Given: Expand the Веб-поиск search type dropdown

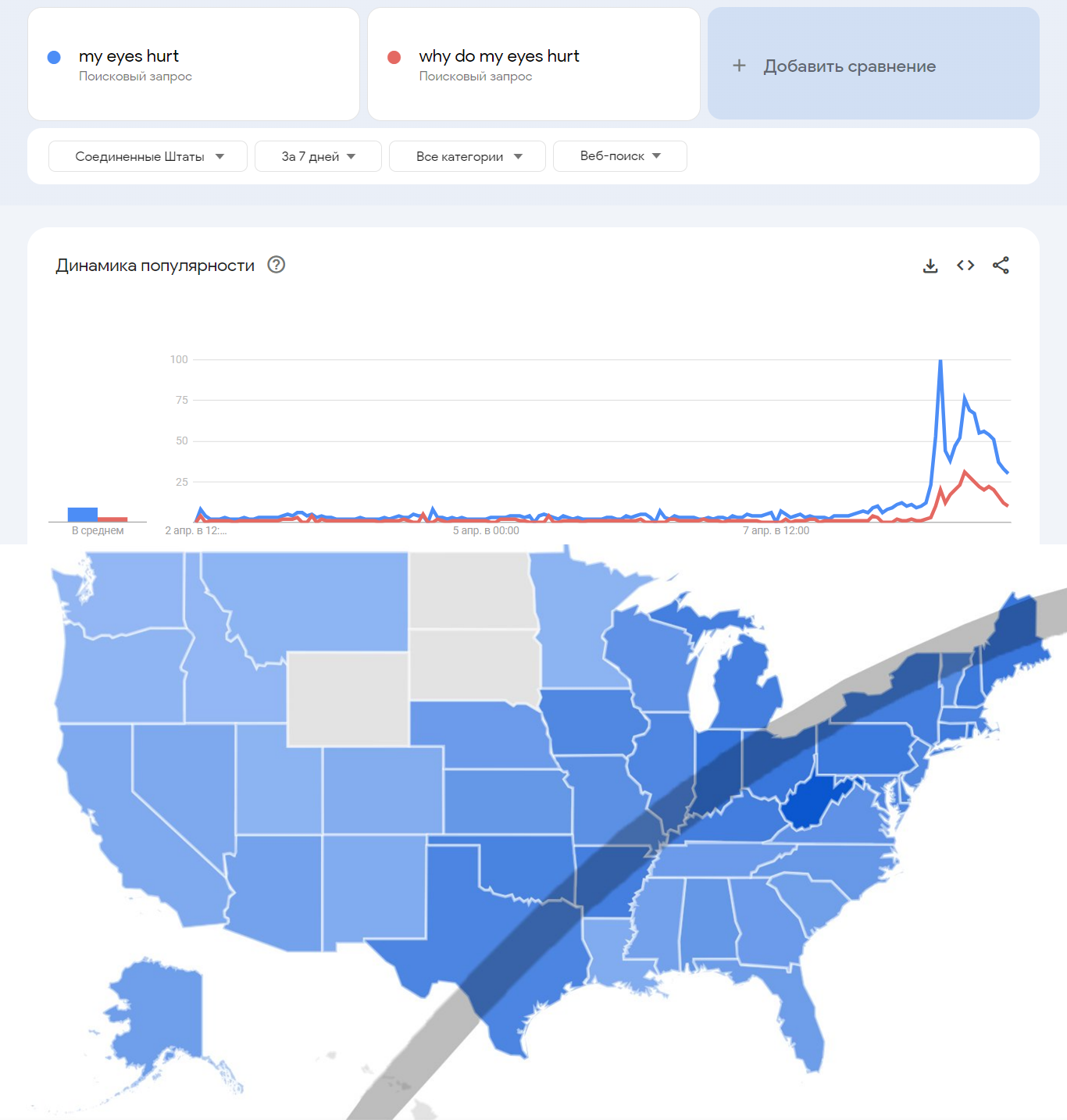Looking at the screenshot, I should pos(620,156).
